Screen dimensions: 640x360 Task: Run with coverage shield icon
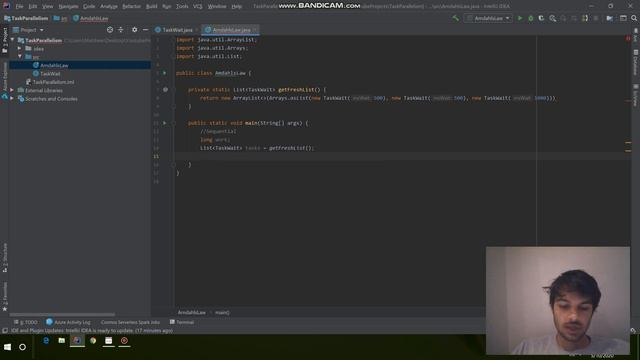pyautogui.click(x=541, y=18)
